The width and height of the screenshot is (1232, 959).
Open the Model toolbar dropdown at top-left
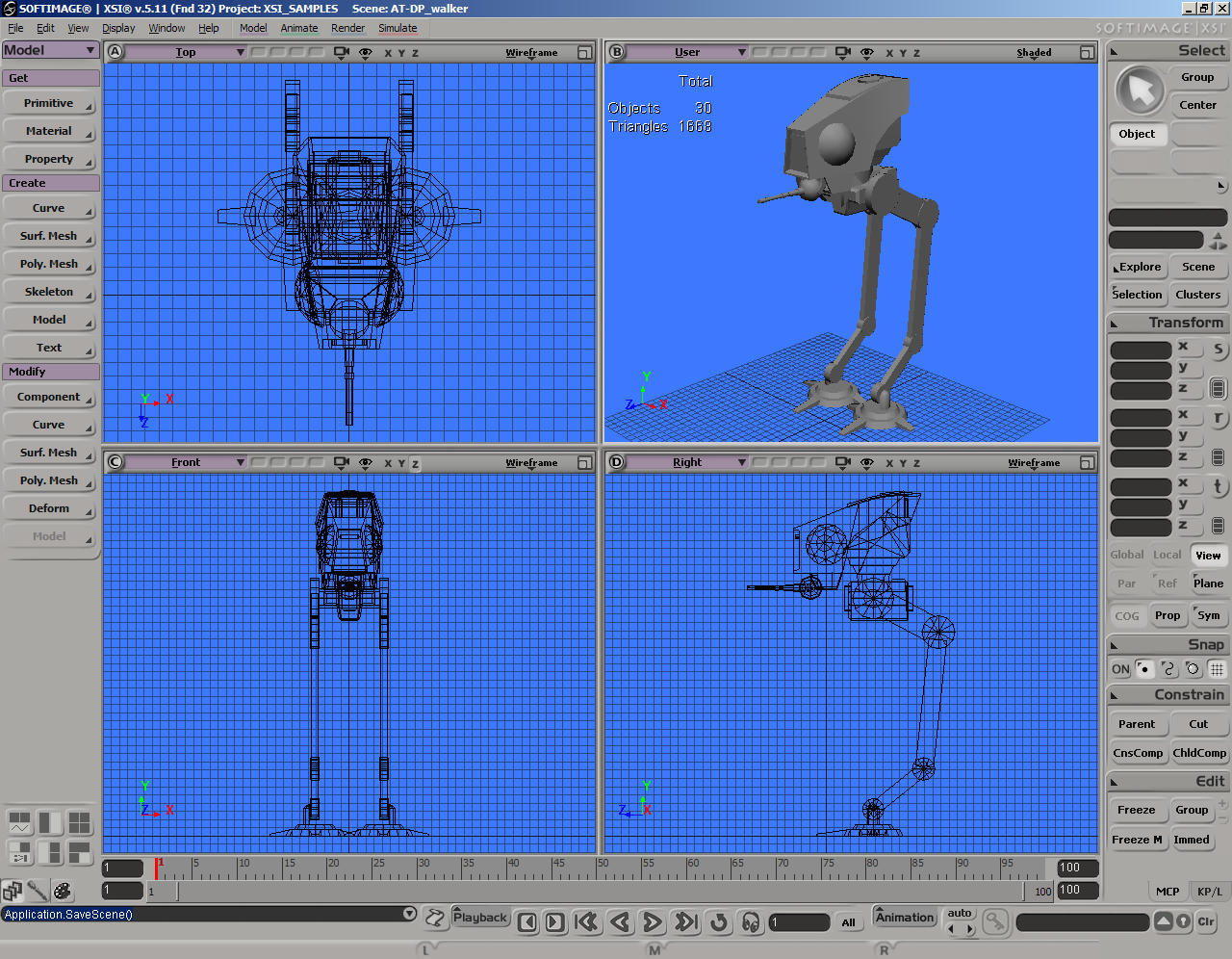(50, 50)
